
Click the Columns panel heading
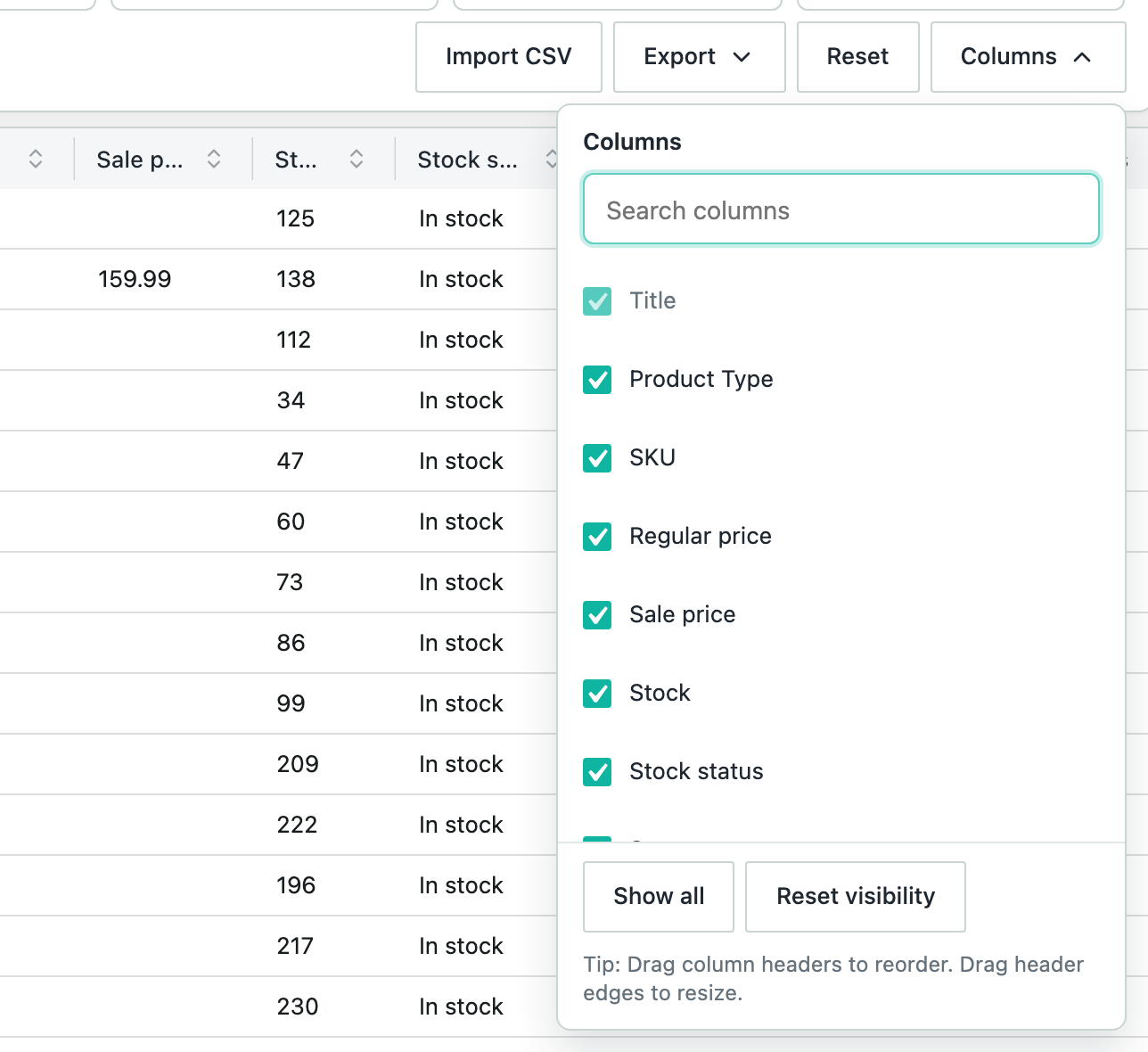pos(632,142)
